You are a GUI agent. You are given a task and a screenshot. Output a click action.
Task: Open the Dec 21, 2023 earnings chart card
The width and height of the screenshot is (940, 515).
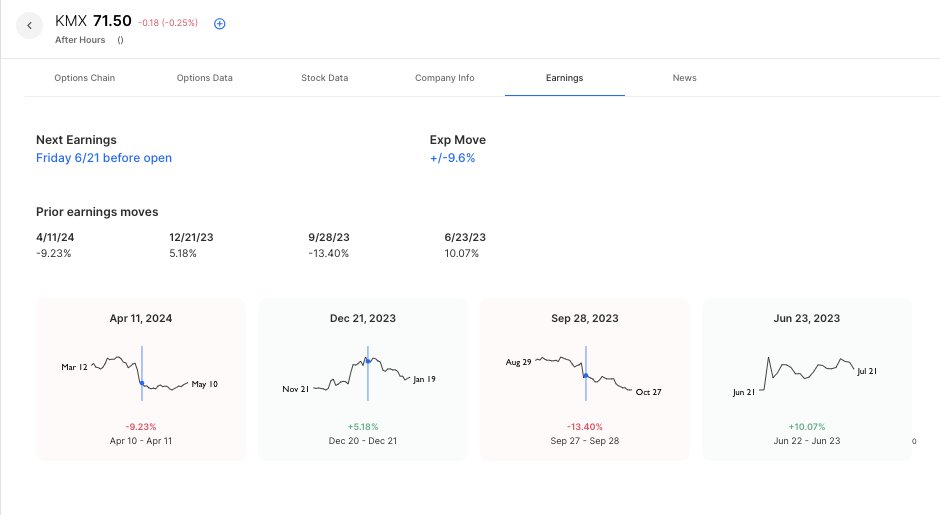pos(363,379)
